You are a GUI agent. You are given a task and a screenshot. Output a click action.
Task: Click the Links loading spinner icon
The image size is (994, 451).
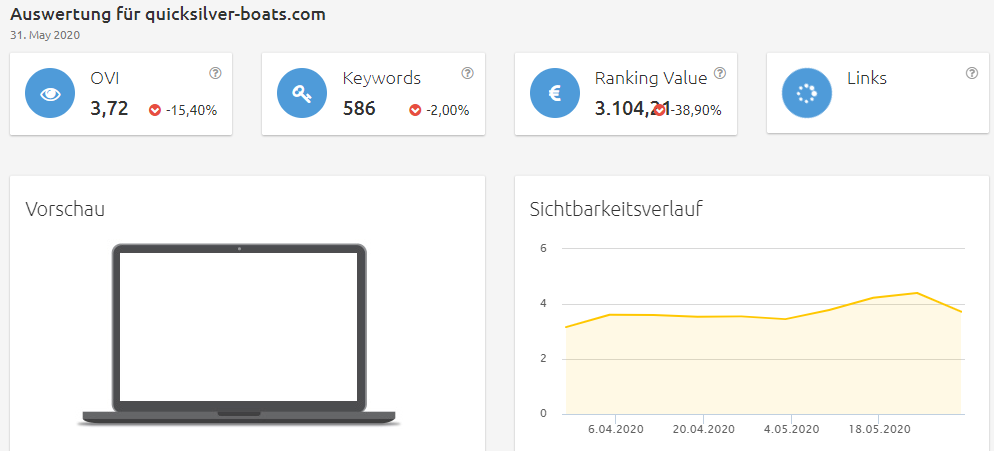[x=807, y=93]
